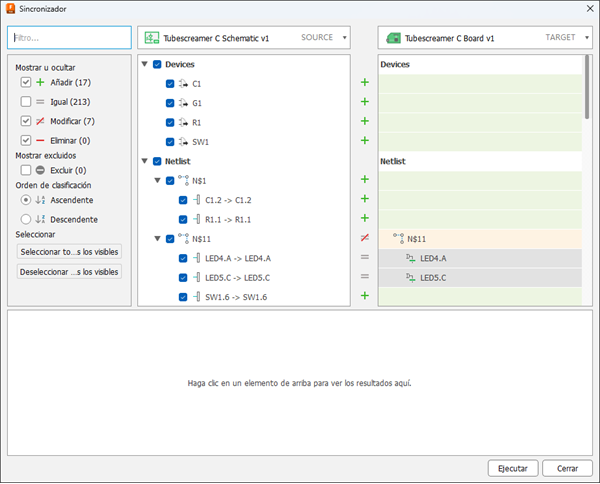This screenshot has height=484, width=600.
Task: Collapse the Netlist tree group
Action: pos(145,161)
